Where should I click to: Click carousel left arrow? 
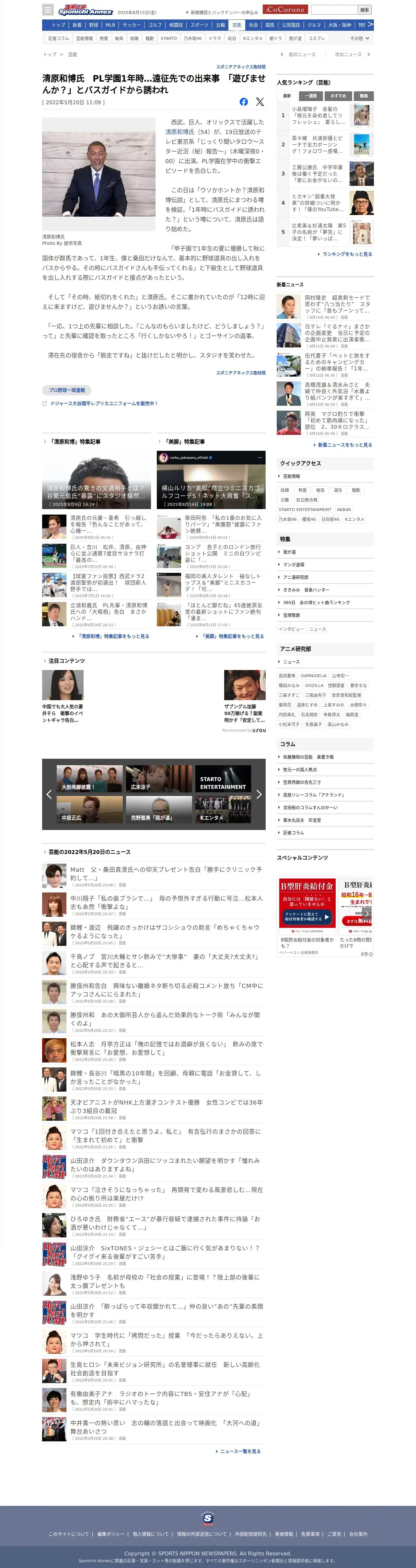49,794
